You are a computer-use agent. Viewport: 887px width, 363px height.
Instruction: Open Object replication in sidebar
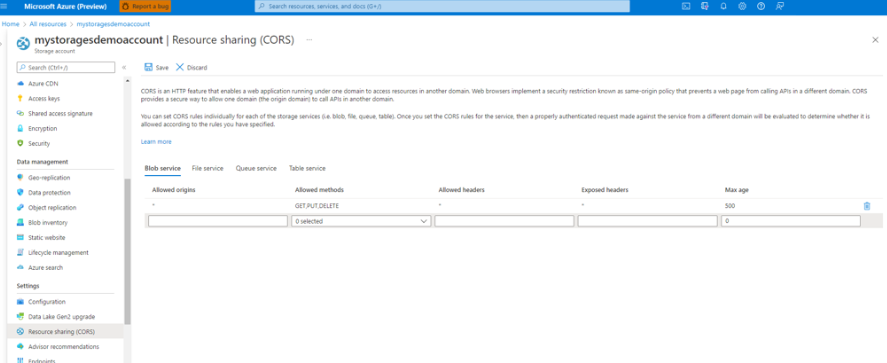coord(51,208)
